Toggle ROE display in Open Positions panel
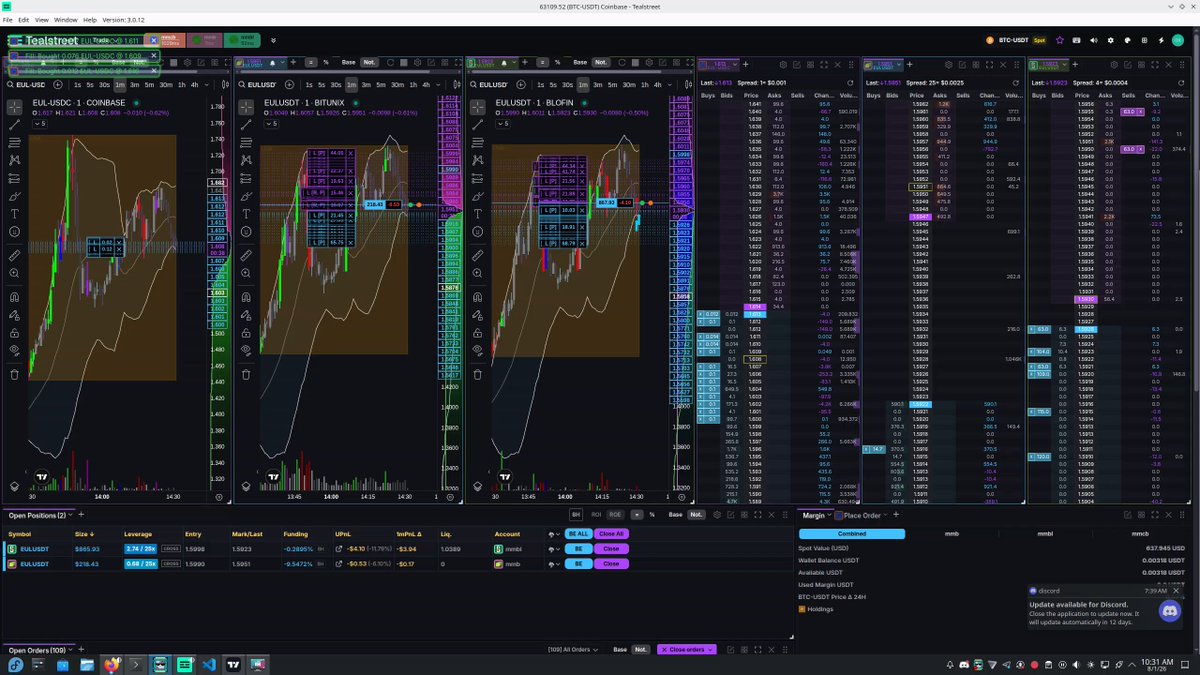1200x675 pixels. pos(615,515)
